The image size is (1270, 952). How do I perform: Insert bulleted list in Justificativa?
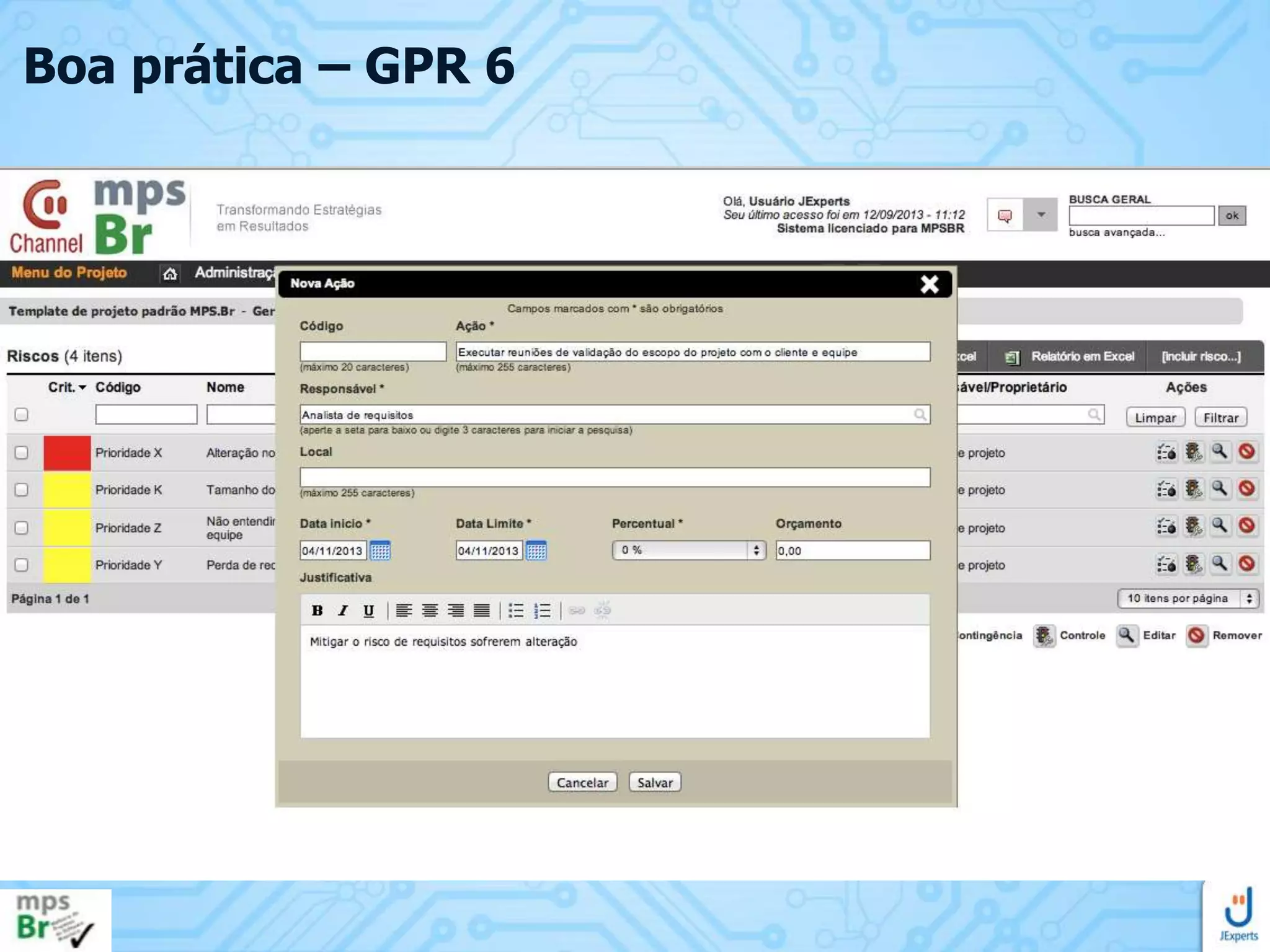point(516,610)
